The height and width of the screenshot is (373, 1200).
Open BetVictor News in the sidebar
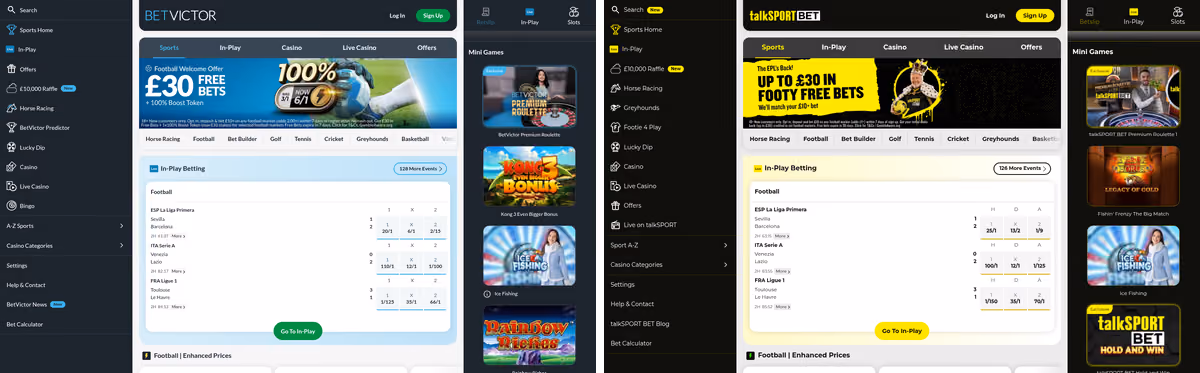click(27, 304)
